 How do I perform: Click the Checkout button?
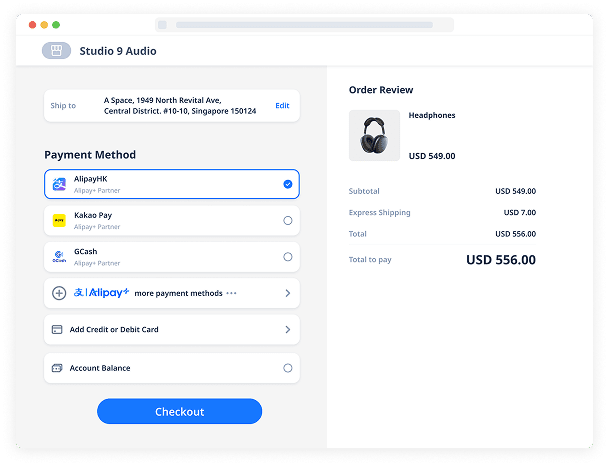(x=179, y=411)
